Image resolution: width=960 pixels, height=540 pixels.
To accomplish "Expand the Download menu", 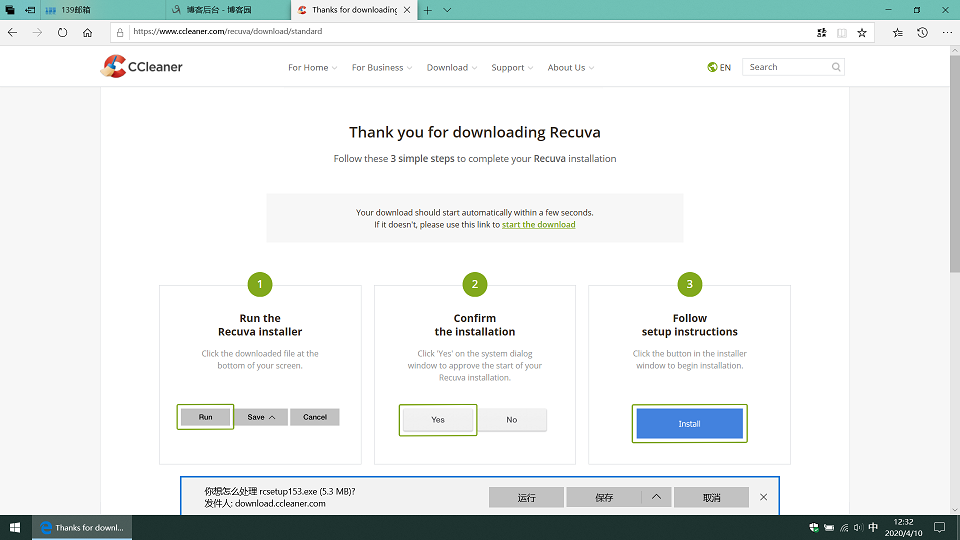I will tap(452, 67).
